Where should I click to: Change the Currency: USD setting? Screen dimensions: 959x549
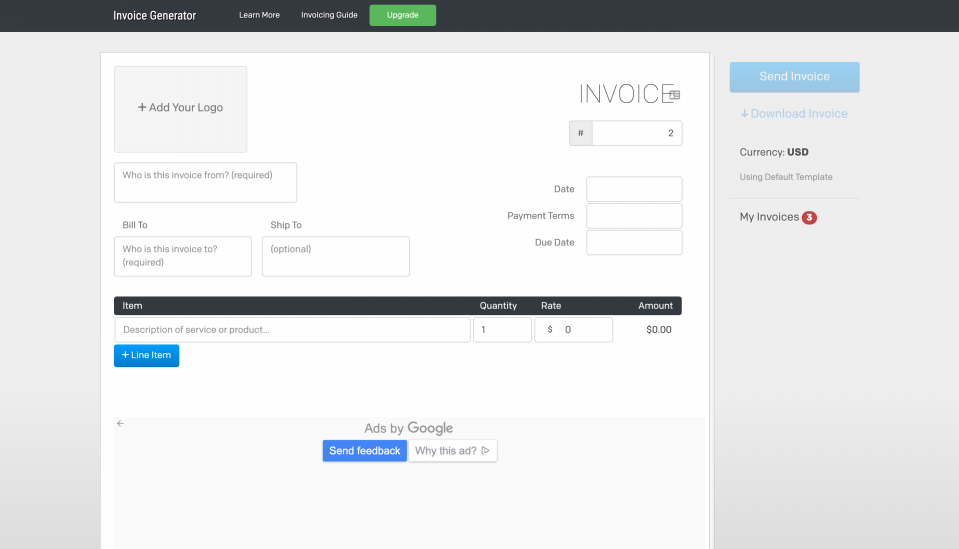pyautogui.click(x=774, y=152)
